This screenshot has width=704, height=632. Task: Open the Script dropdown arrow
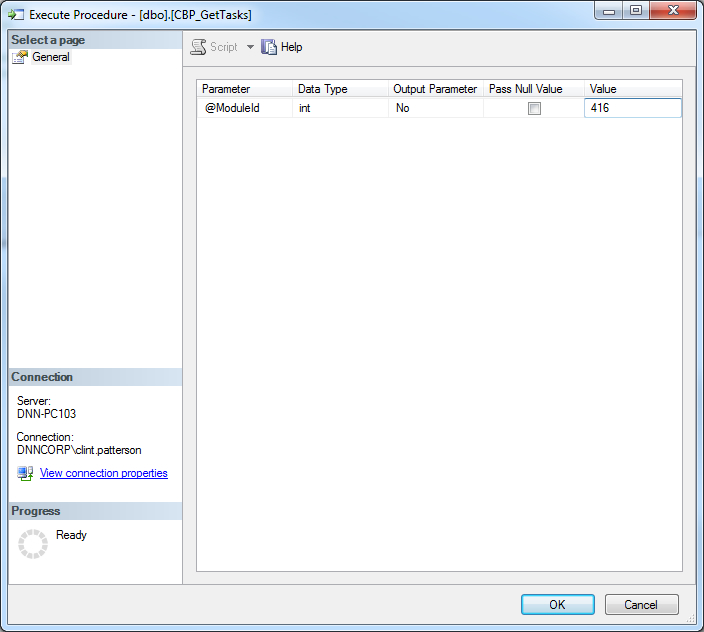(x=251, y=47)
